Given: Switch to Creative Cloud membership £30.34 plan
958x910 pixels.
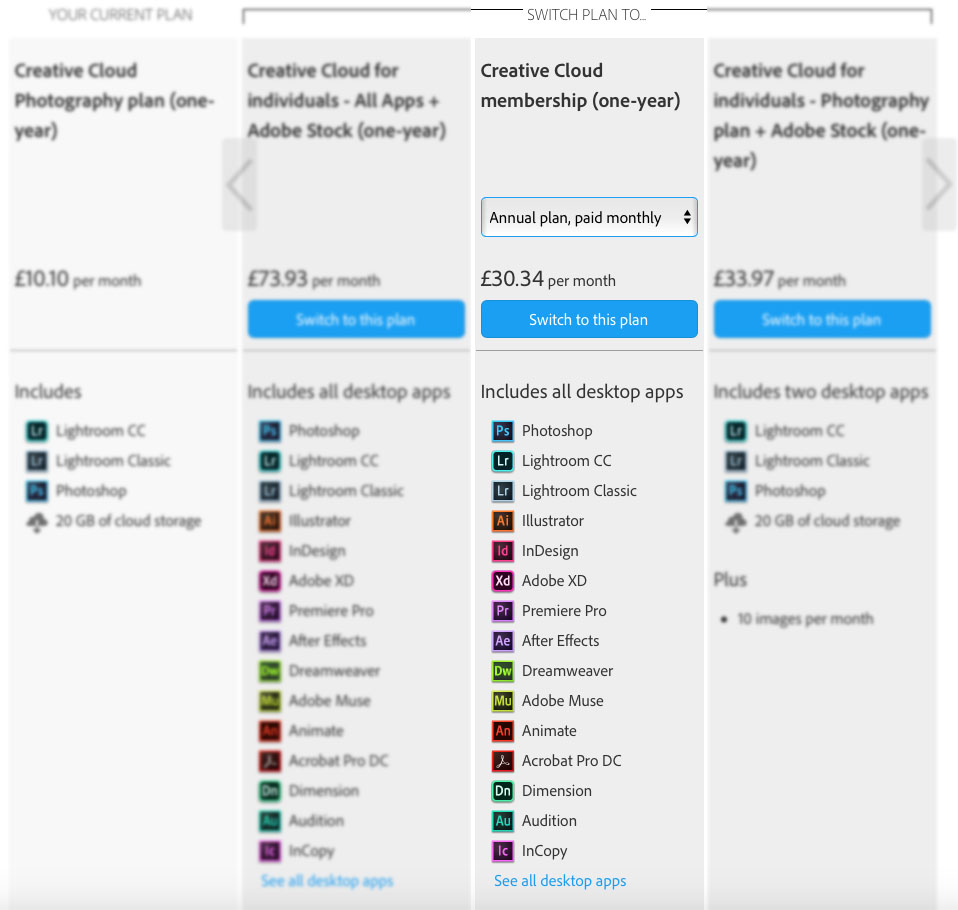Looking at the screenshot, I should (x=589, y=319).
